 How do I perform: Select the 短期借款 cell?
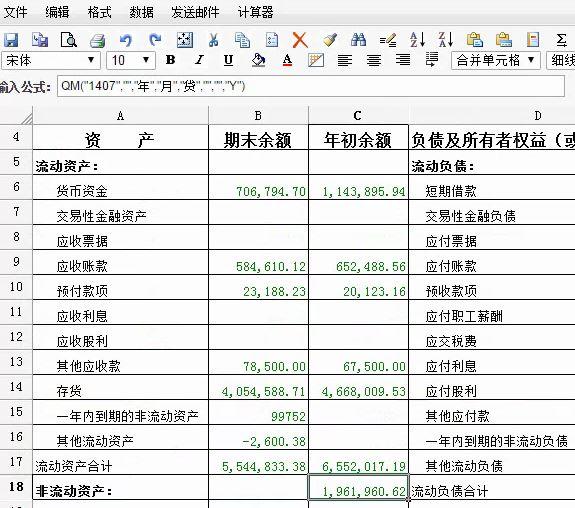pos(492,187)
